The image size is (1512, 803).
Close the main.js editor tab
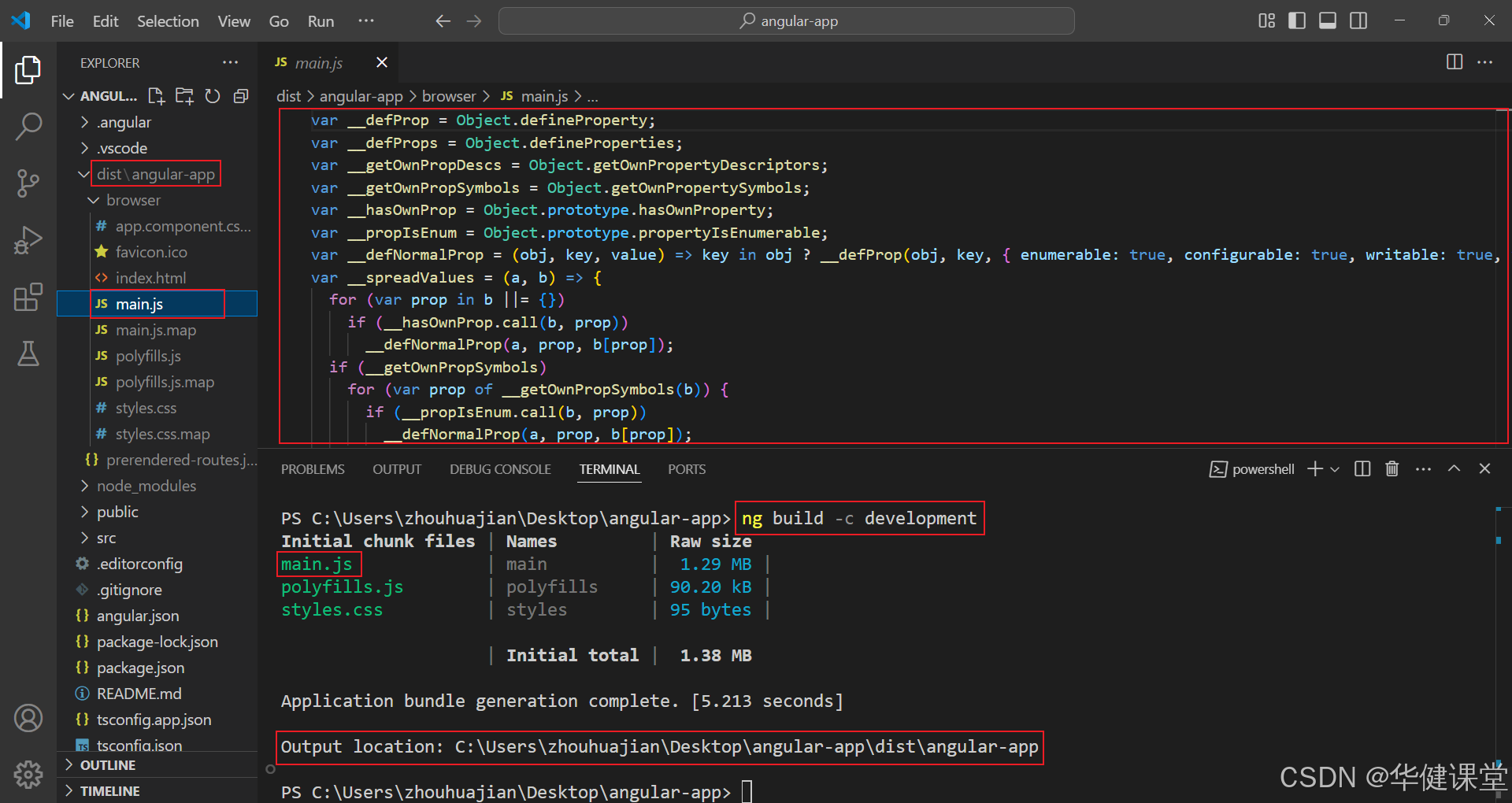coord(382,62)
